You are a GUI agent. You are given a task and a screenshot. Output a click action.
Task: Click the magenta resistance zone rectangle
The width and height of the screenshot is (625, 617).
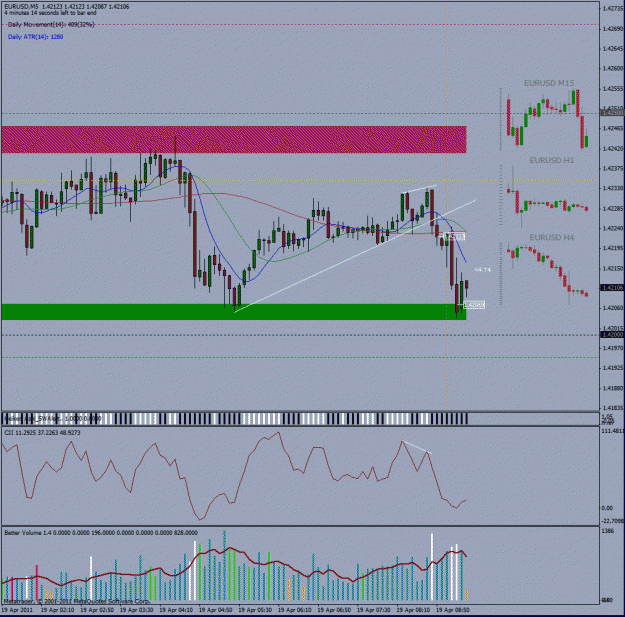234,140
